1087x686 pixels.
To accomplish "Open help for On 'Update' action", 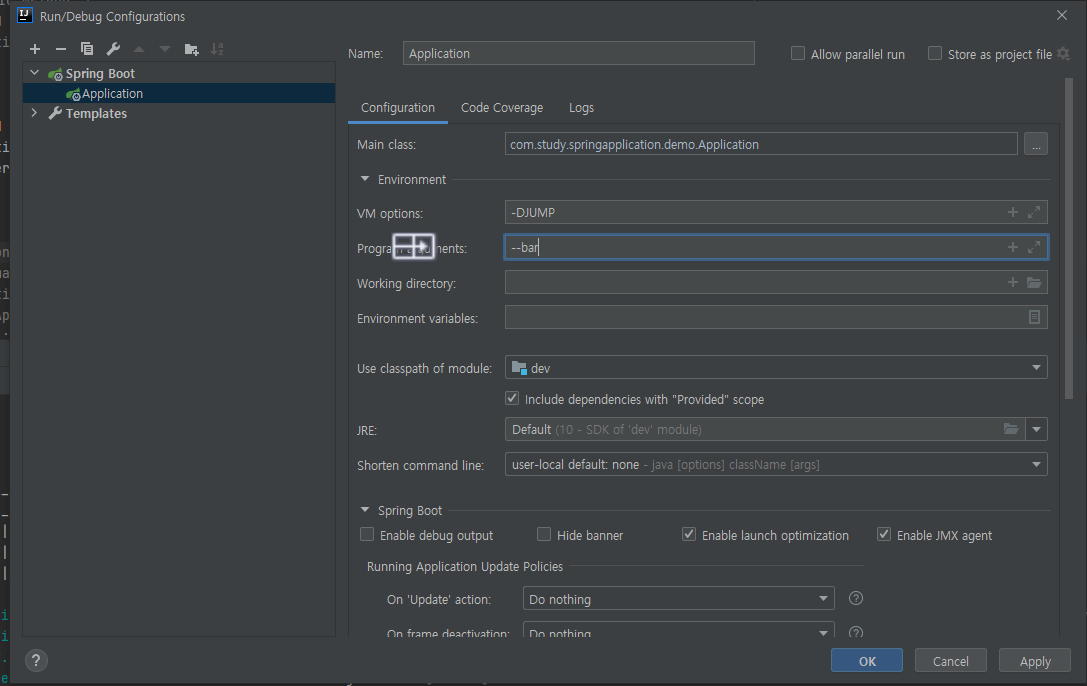I will [856, 598].
